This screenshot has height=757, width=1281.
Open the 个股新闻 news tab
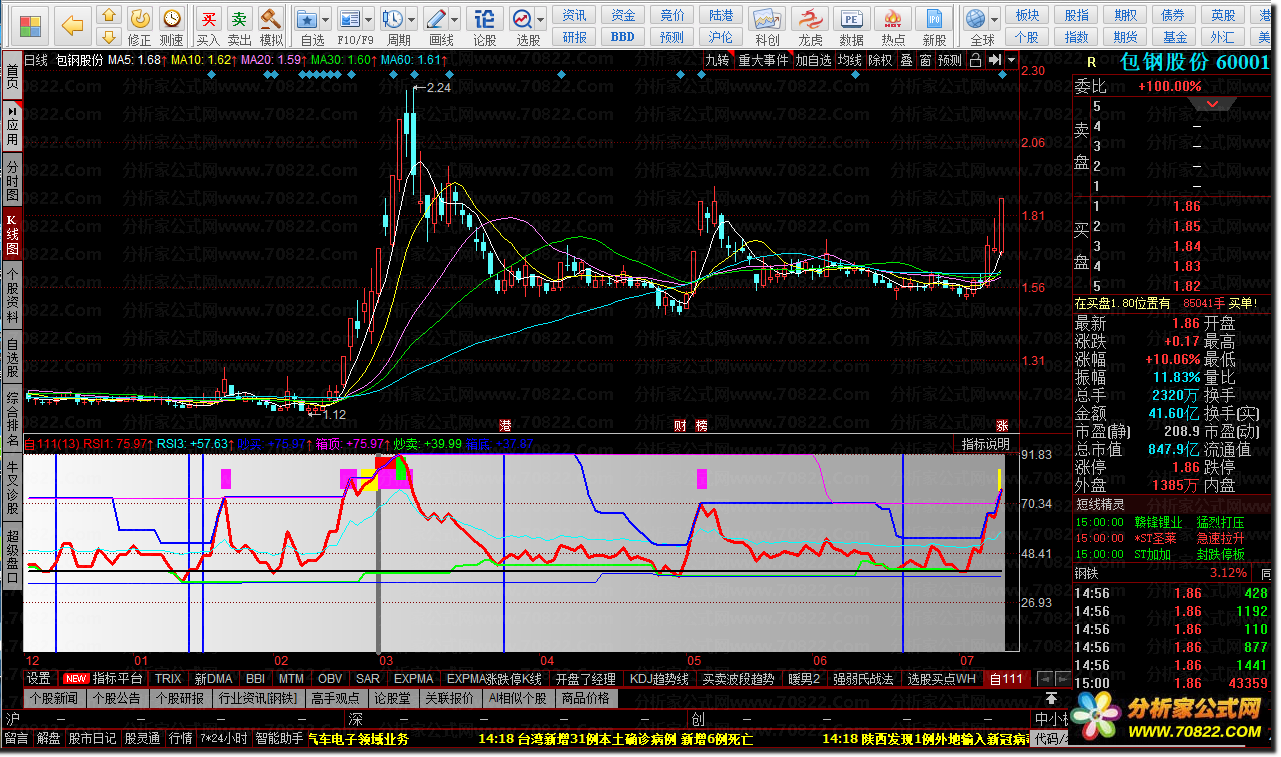[x=55, y=698]
